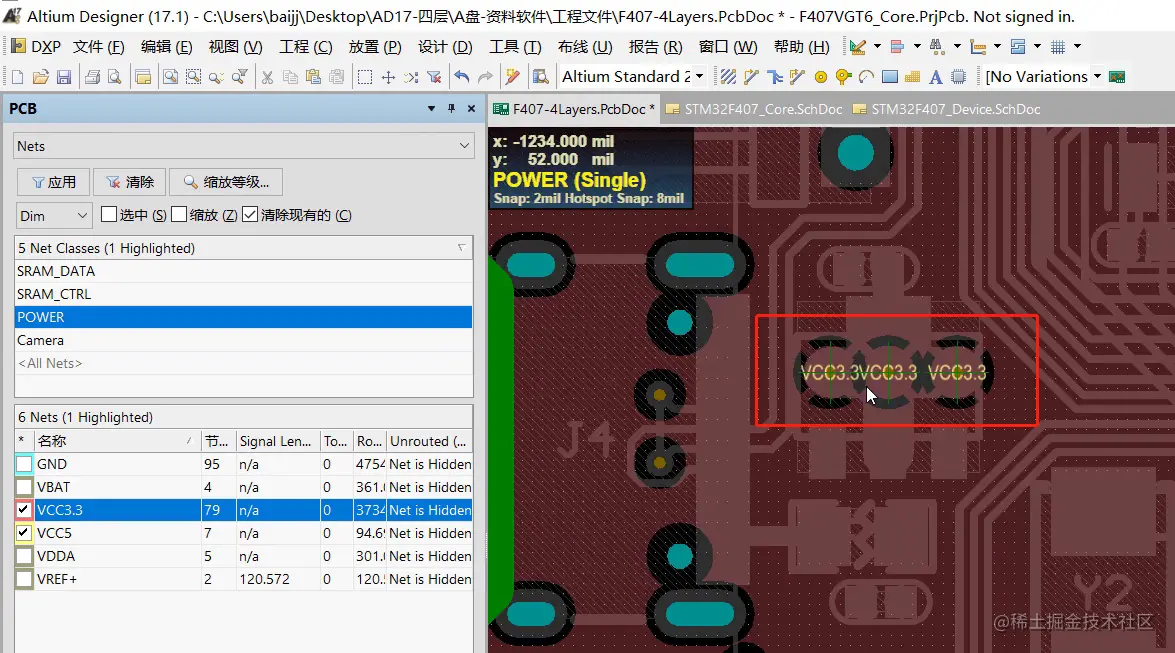Open PCB panel options dropdown arrow
1175x653 pixels.
(432, 109)
